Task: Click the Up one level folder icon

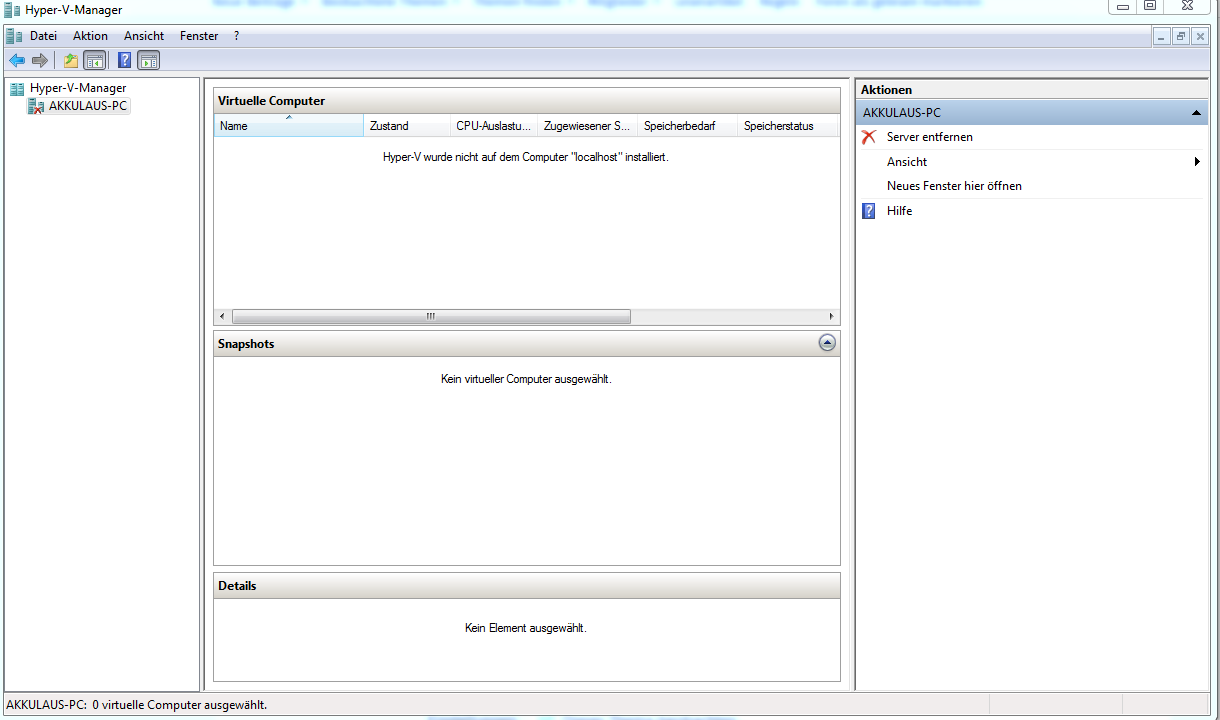Action: pyautogui.click(x=70, y=60)
